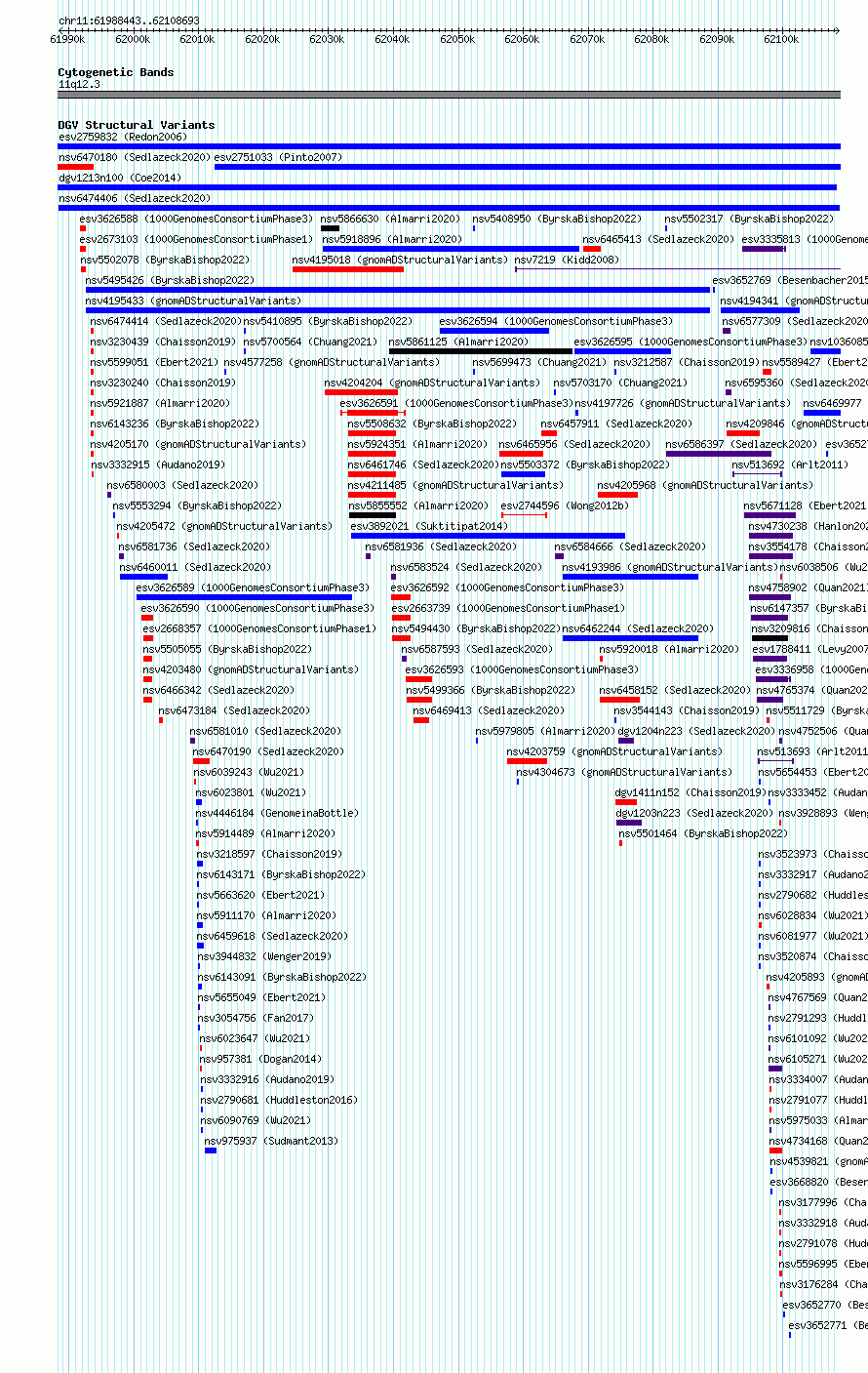Open nsv4304673 (gnomADStructuralVariants) label
Image resolution: width=868 pixels, height=1373 pixels.
click(624, 772)
